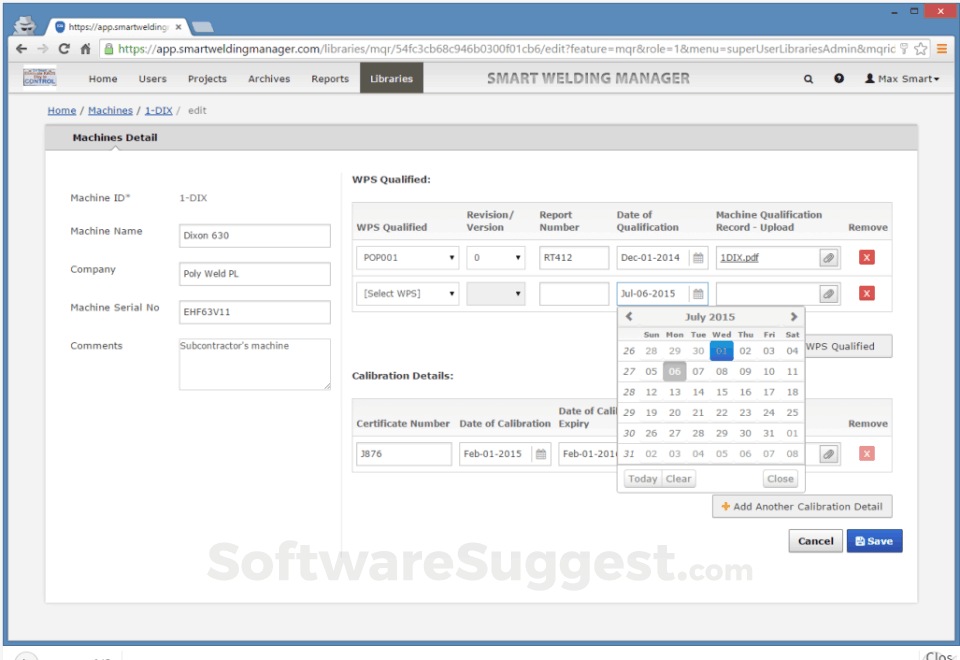Open the POP001 WPS dropdown
Screen dimensions: 960x660
click(407, 258)
